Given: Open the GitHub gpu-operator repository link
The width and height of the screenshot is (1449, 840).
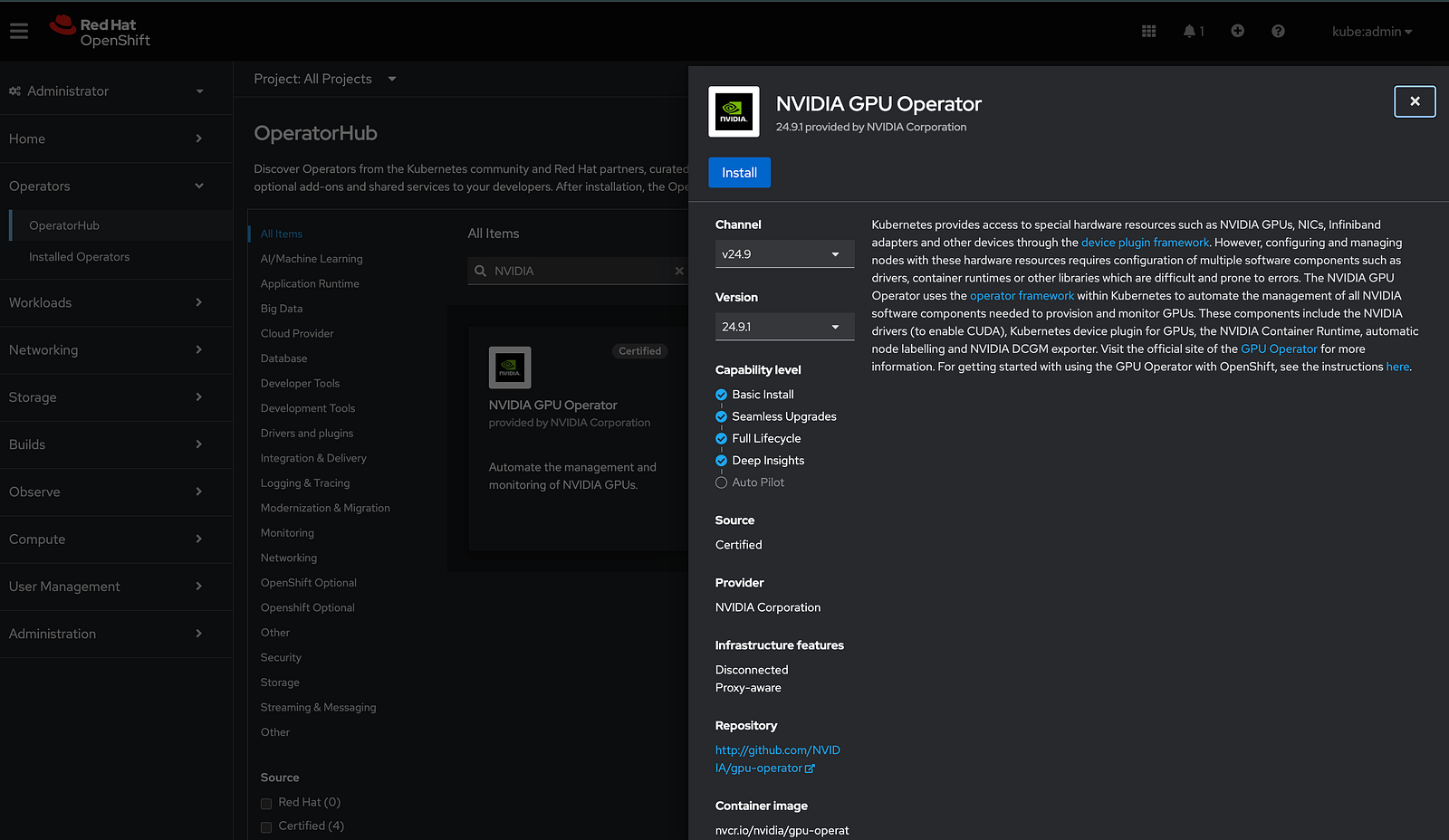Looking at the screenshot, I should [778, 759].
